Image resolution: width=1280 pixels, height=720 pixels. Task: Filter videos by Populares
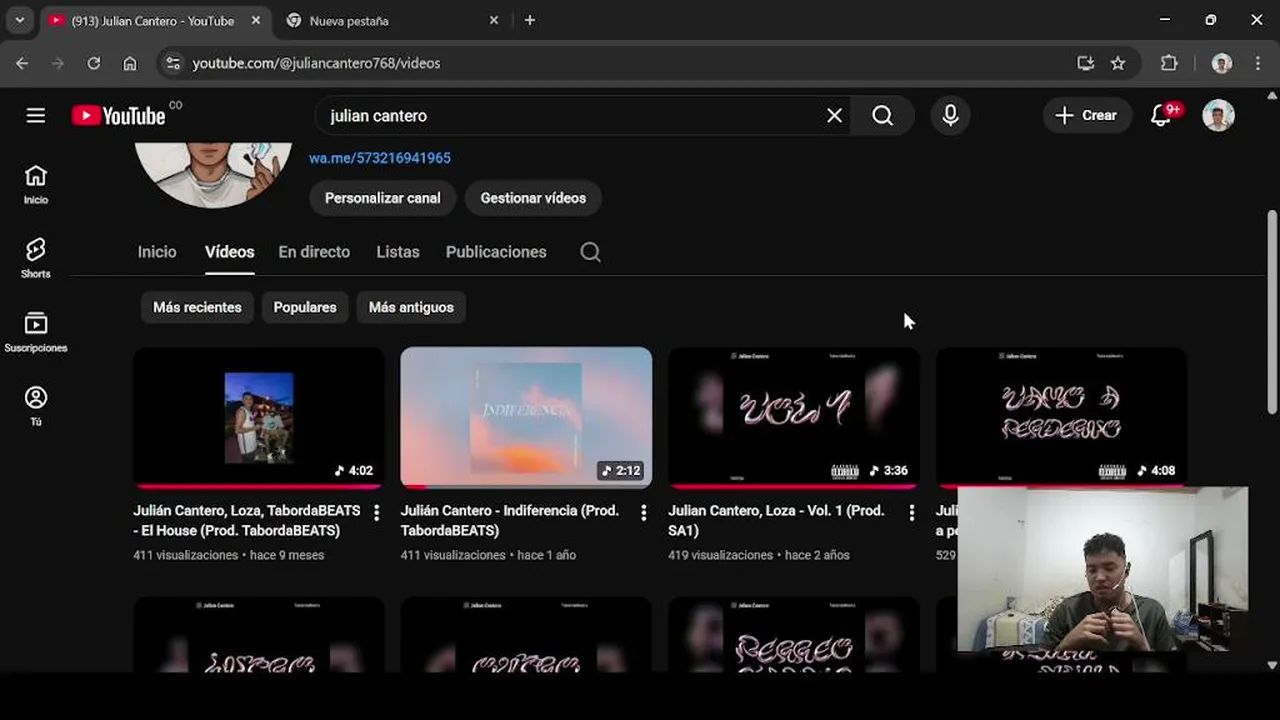click(305, 307)
